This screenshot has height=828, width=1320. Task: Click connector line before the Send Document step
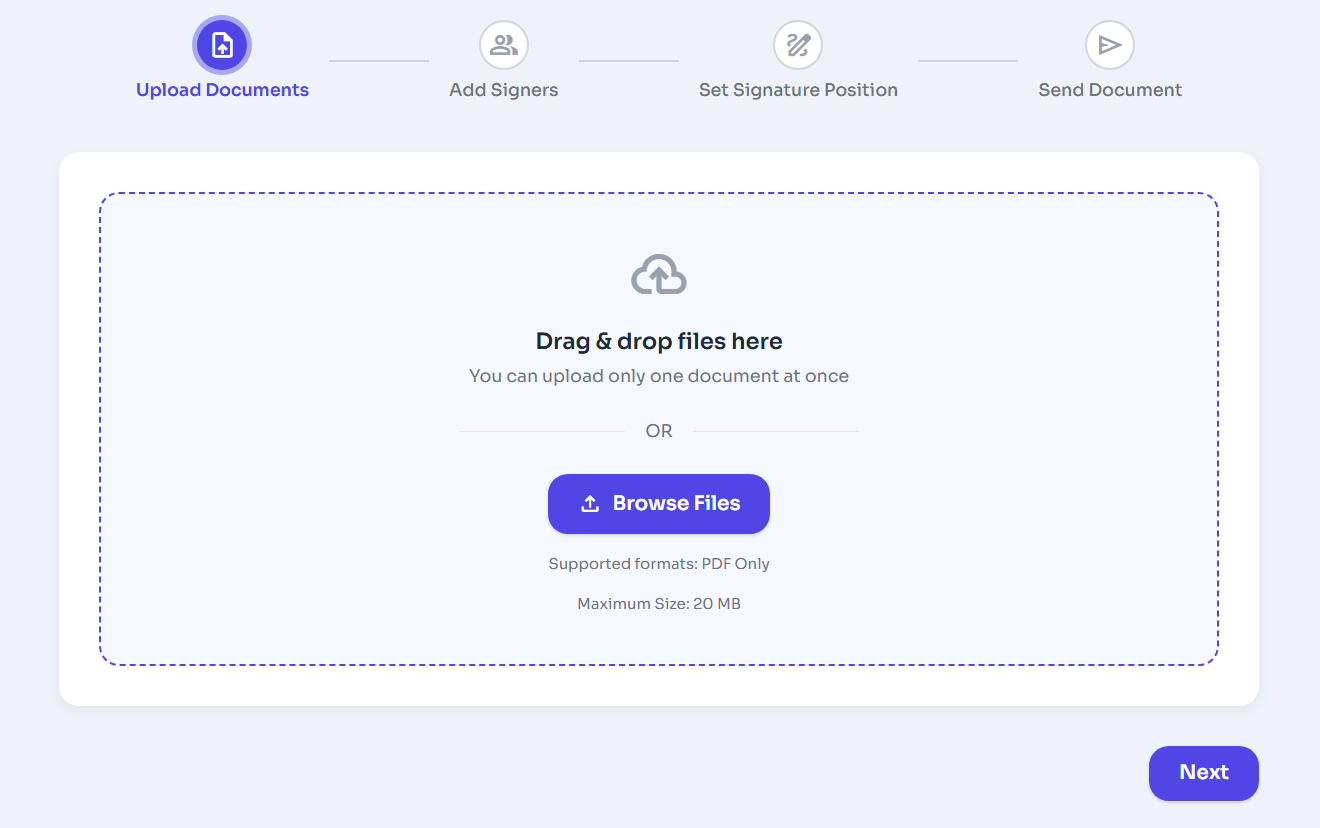tap(968, 61)
